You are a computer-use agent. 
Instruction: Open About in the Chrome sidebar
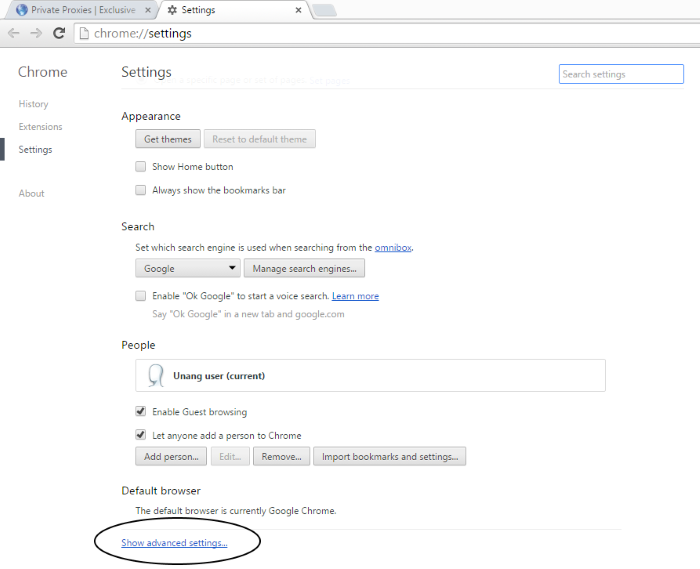click(31, 194)
